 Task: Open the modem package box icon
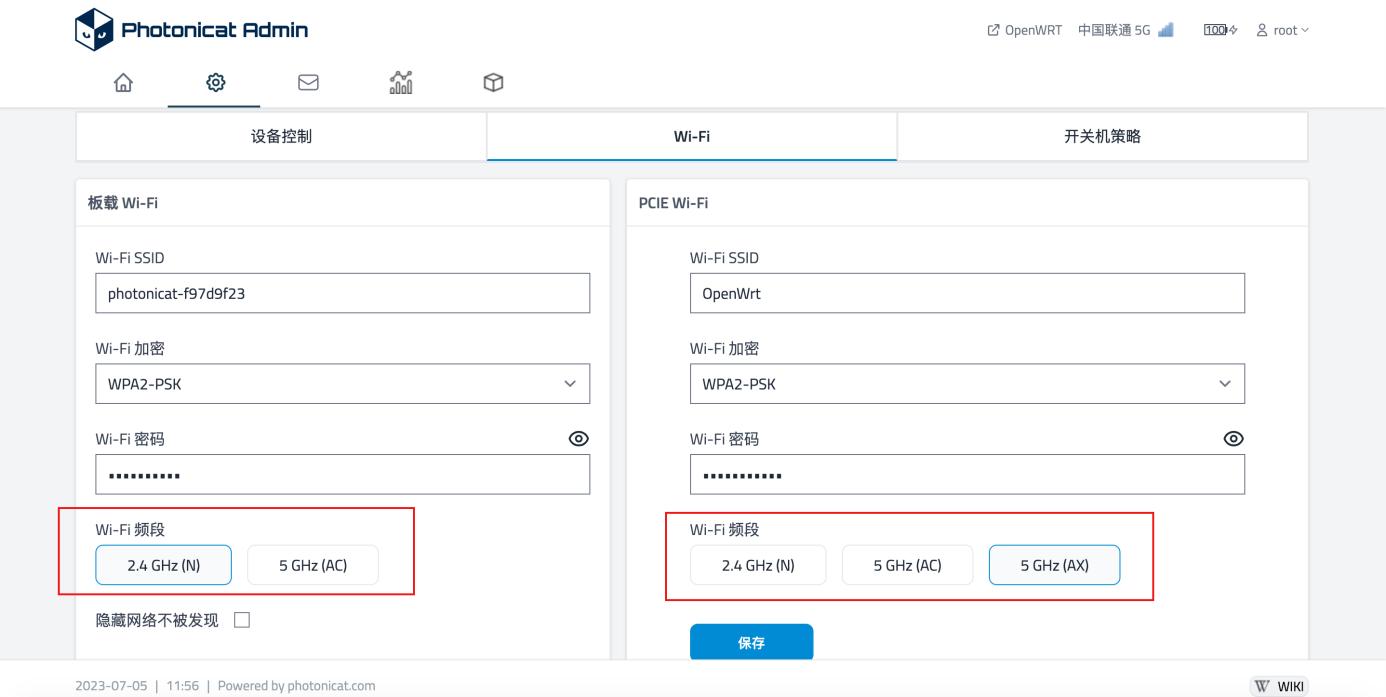[493, 84]
